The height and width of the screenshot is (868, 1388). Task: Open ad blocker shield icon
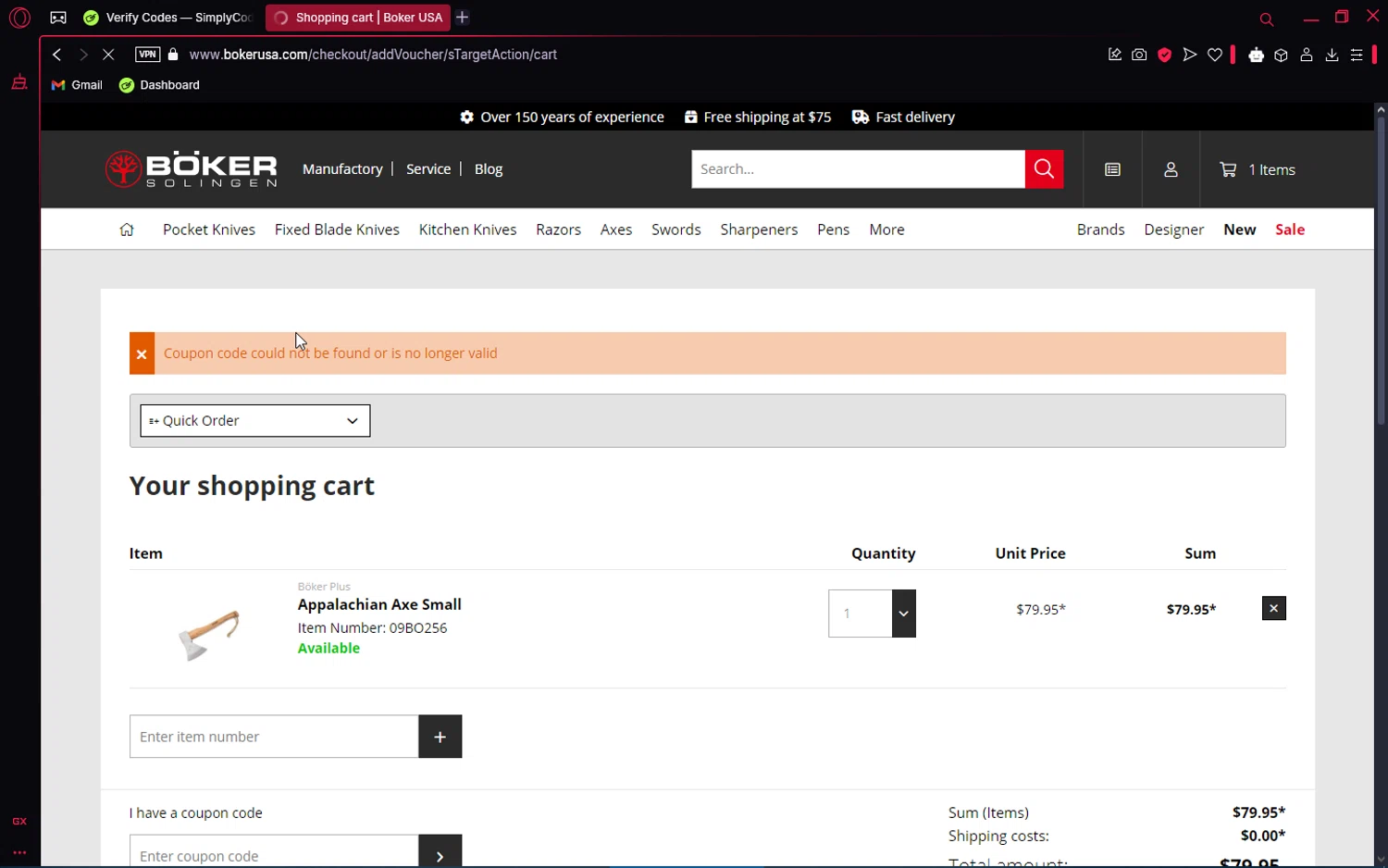1165,55
